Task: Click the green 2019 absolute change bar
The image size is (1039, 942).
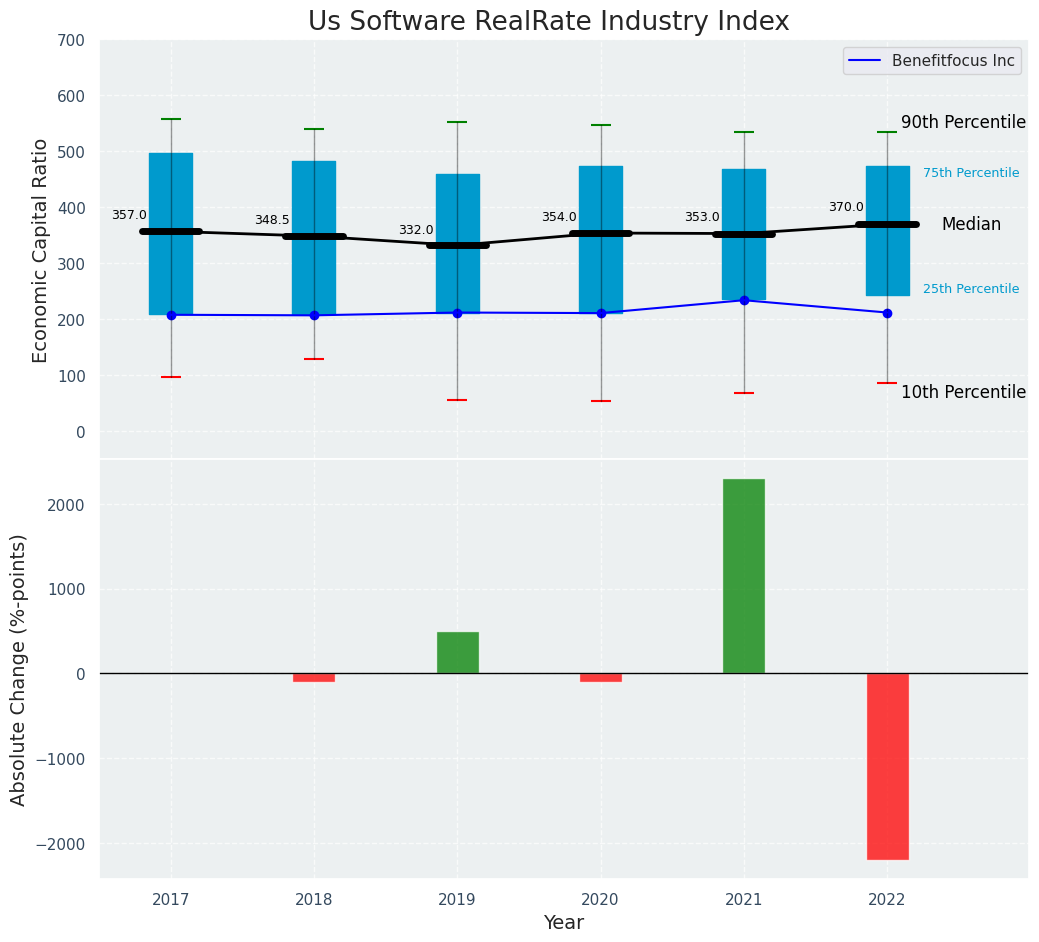Action: [457, 653]
